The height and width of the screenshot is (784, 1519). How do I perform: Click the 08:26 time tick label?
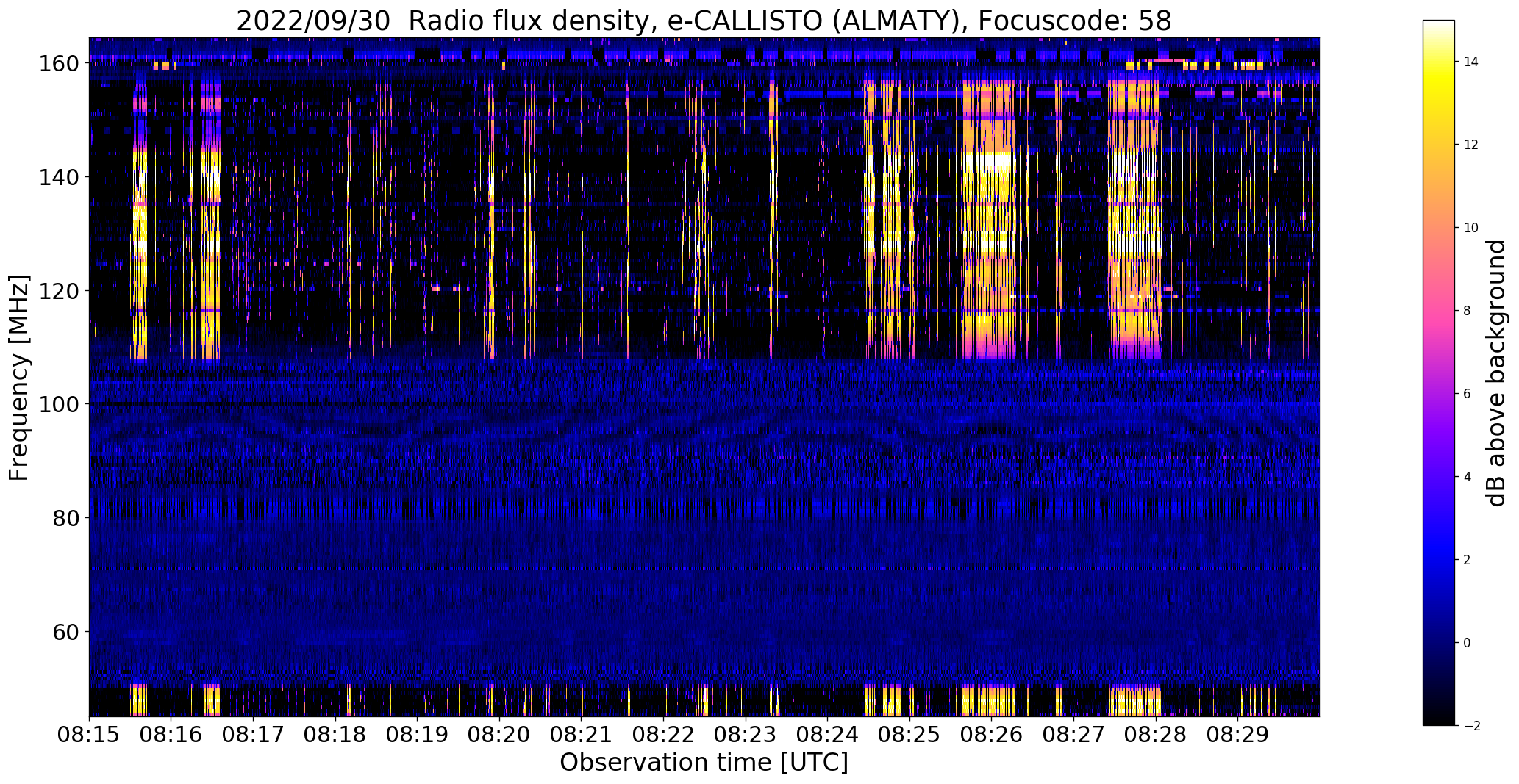(x=992, y=734)
